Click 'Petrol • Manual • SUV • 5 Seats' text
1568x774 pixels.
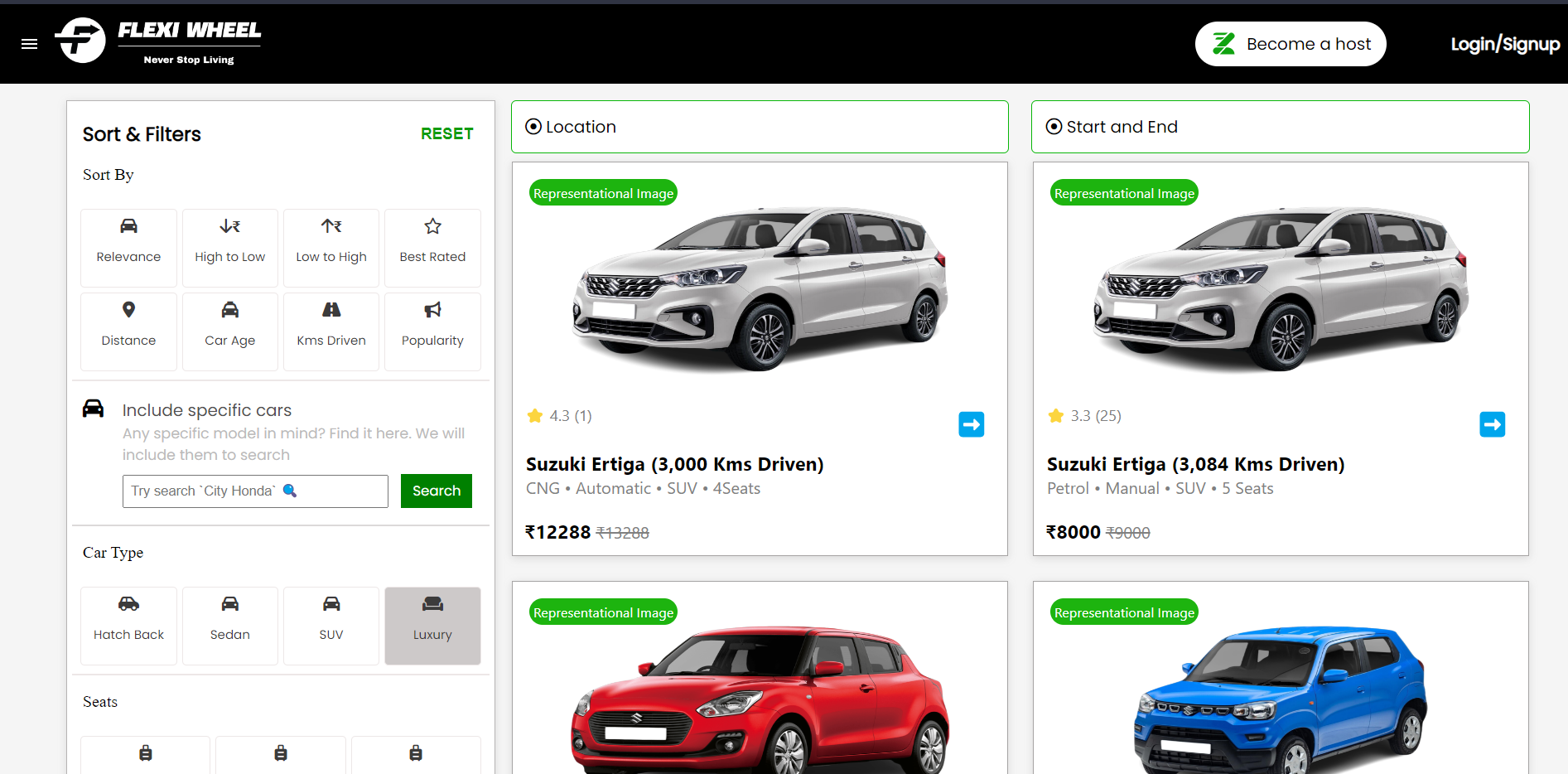(1160, 489)
